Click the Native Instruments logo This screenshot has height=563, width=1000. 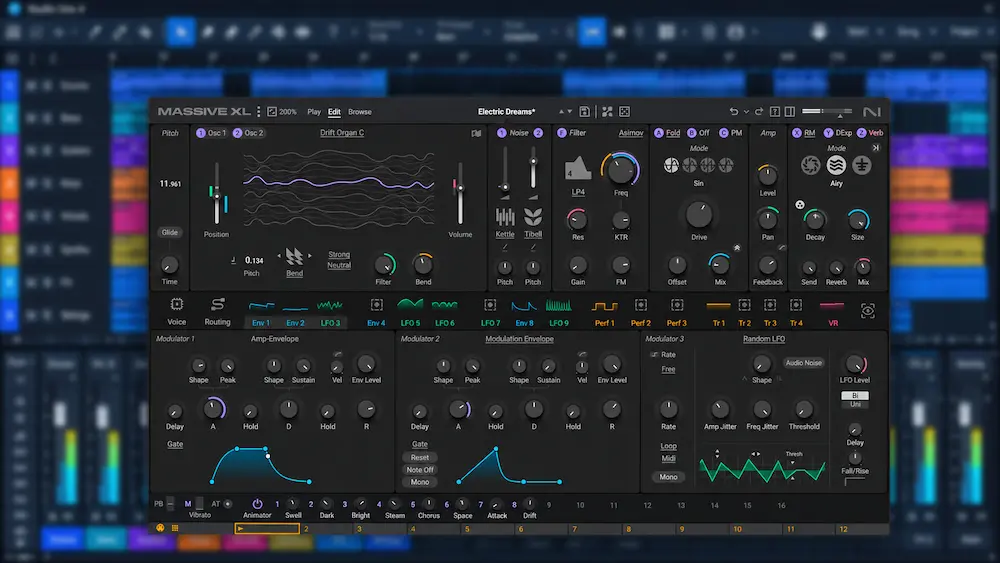871,112
